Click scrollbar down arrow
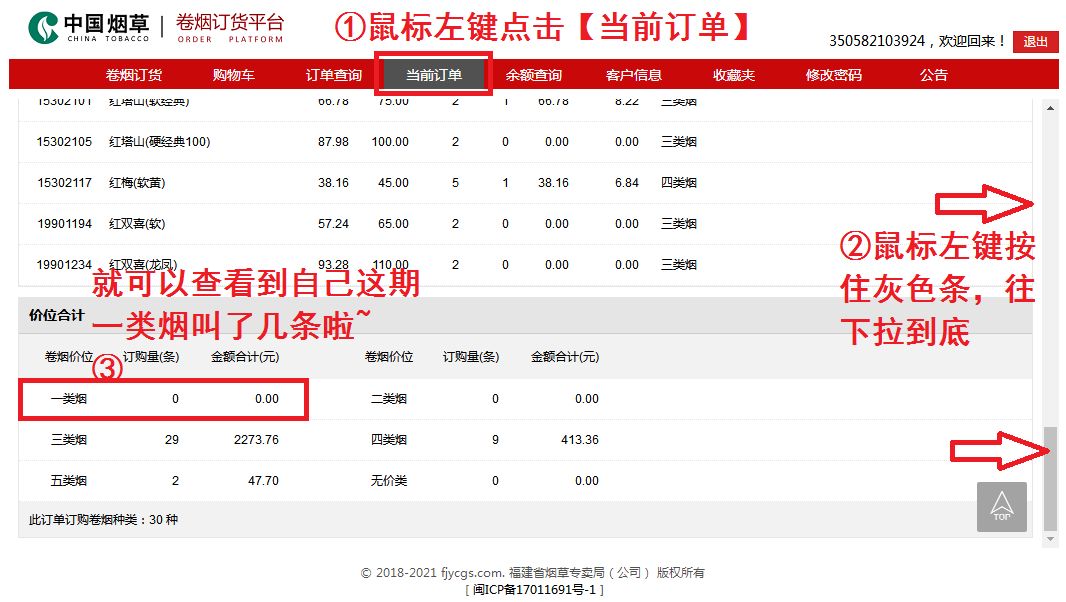The image size is (1066, 602). click(x=1050, y=539)
